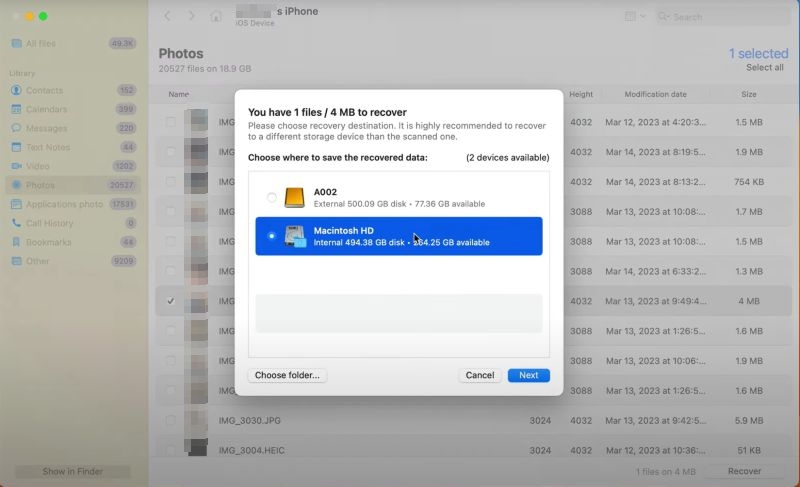Click the Other category icon

[16, 261]
